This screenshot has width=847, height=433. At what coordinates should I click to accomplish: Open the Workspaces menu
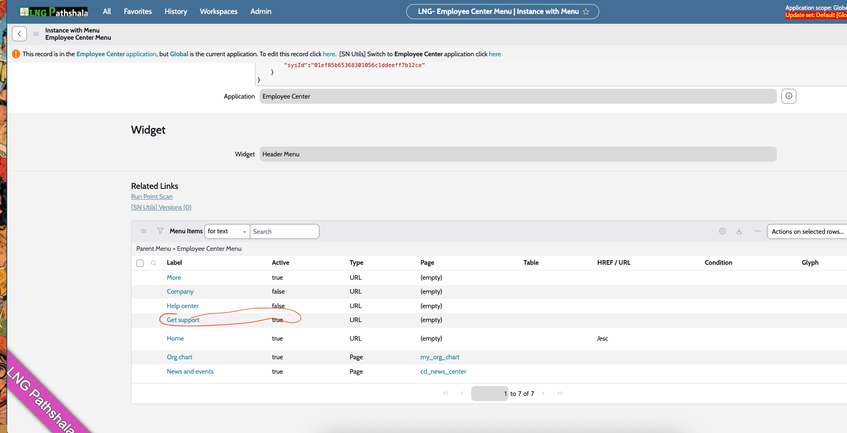(x=218, y=11)
